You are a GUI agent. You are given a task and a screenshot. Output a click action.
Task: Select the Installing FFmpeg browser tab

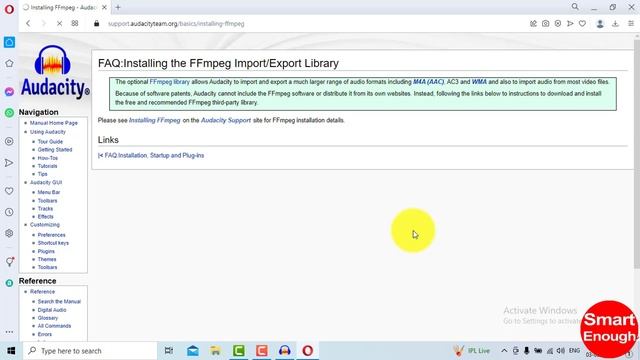click(x=64, y=7)
